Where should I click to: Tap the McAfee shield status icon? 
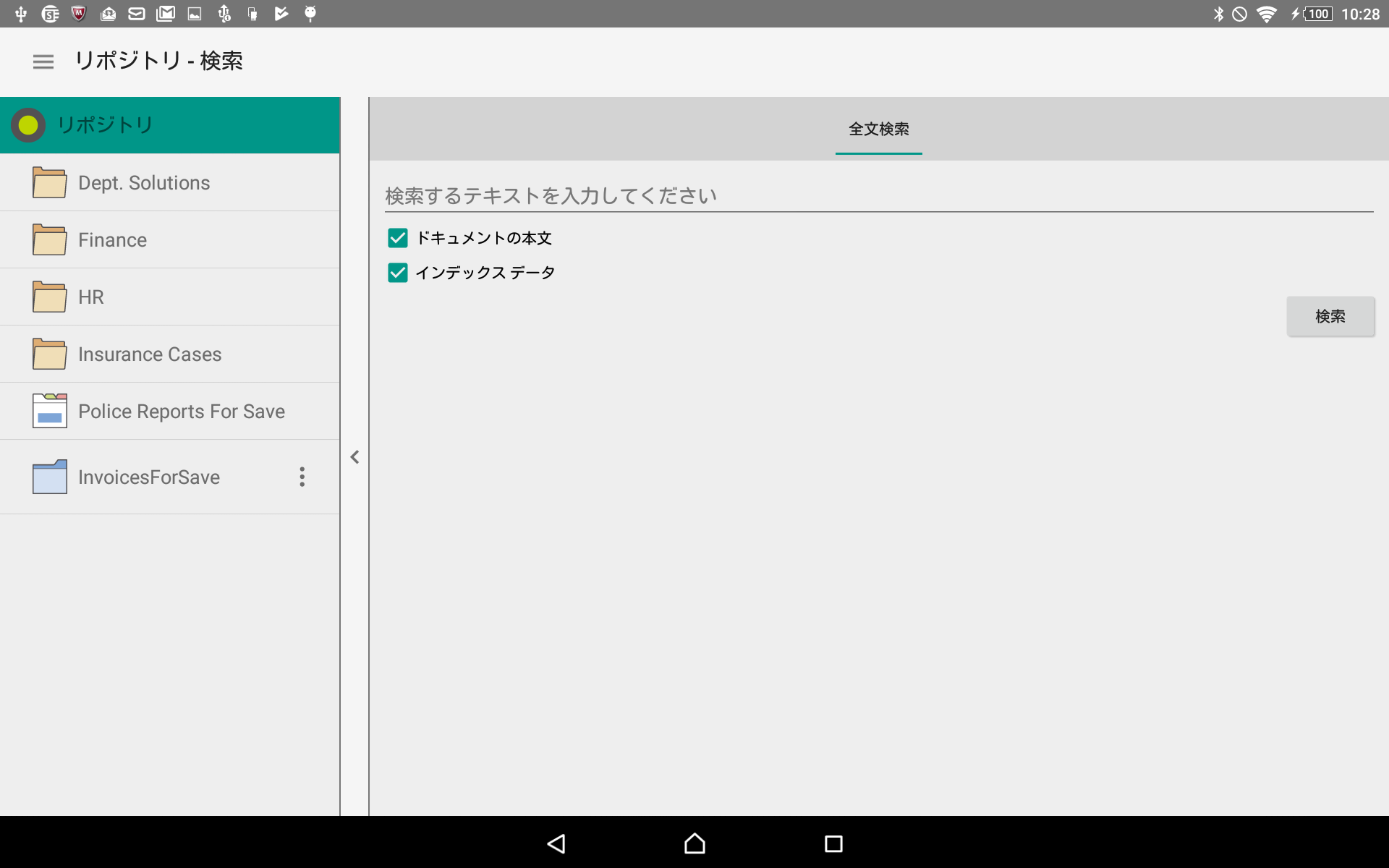(79, 14)
